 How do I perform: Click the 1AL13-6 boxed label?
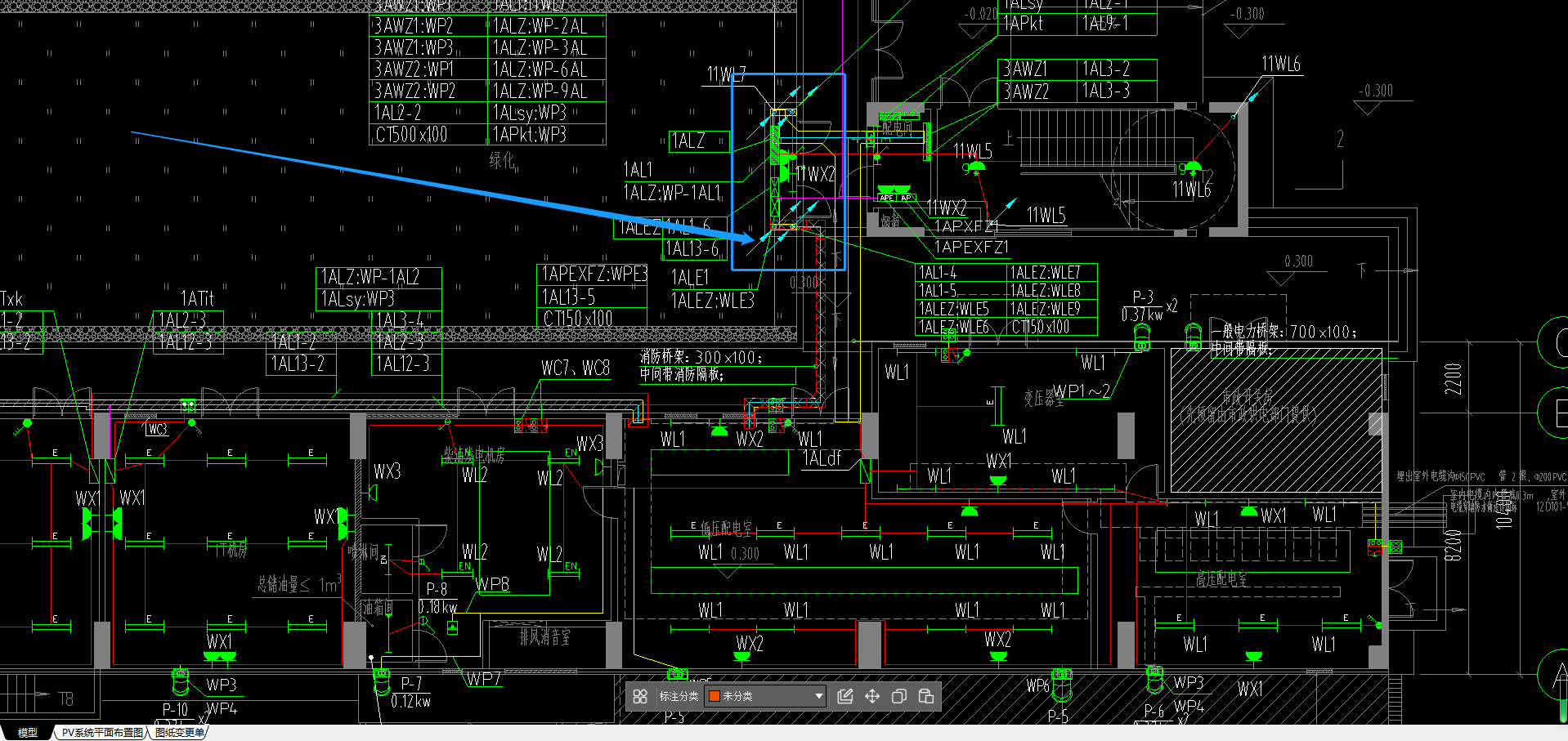point(692,248)
